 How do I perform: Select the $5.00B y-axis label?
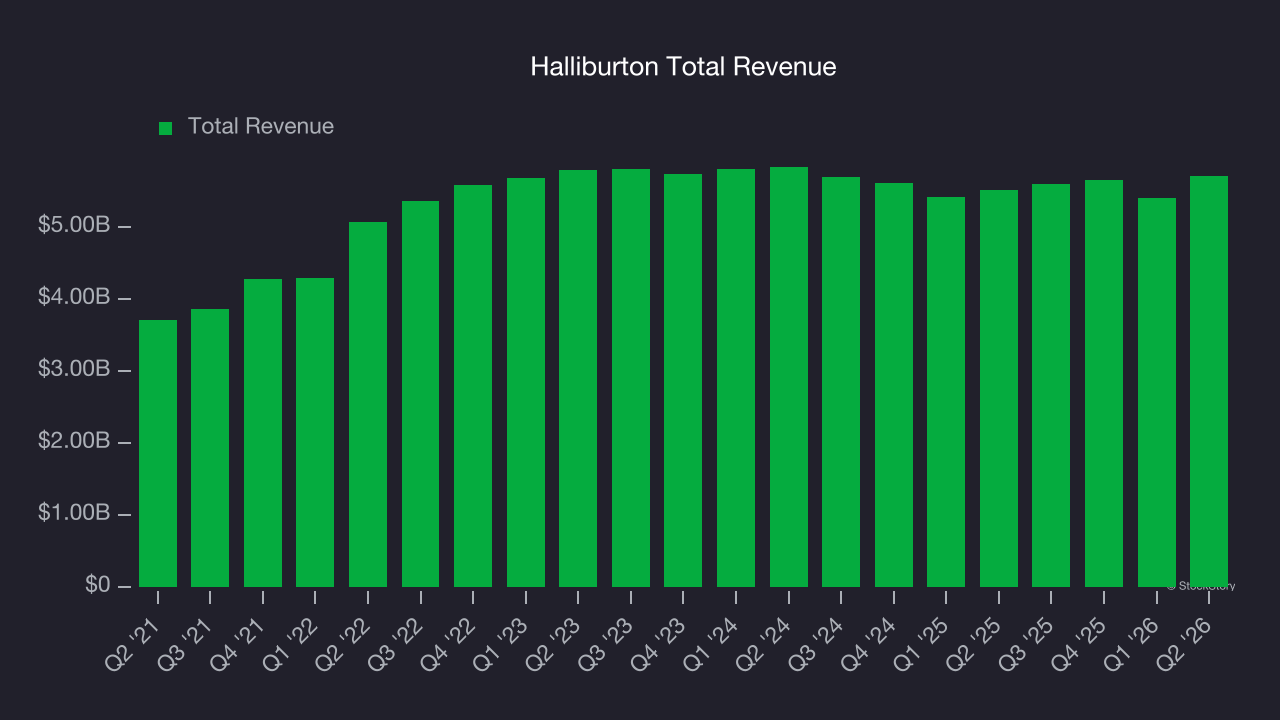pos(74,227)
